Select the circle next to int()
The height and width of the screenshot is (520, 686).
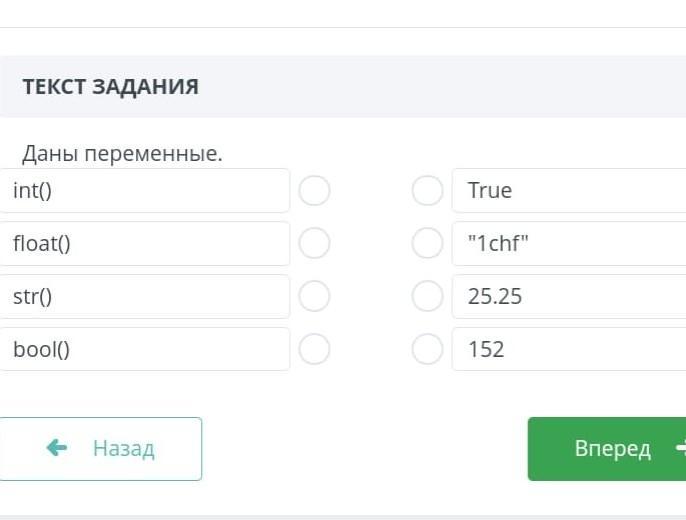coord(314,190)
